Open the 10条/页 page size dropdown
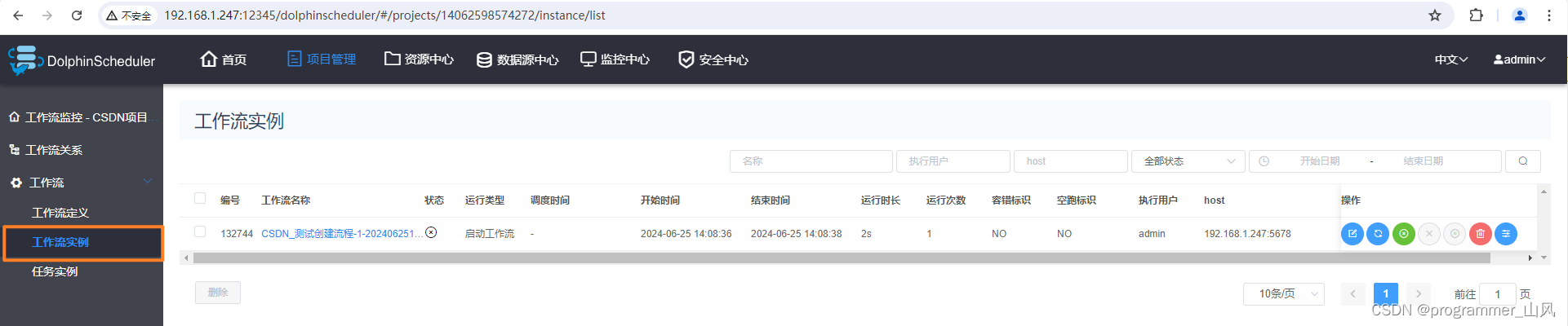 (x=1284, y=293)
